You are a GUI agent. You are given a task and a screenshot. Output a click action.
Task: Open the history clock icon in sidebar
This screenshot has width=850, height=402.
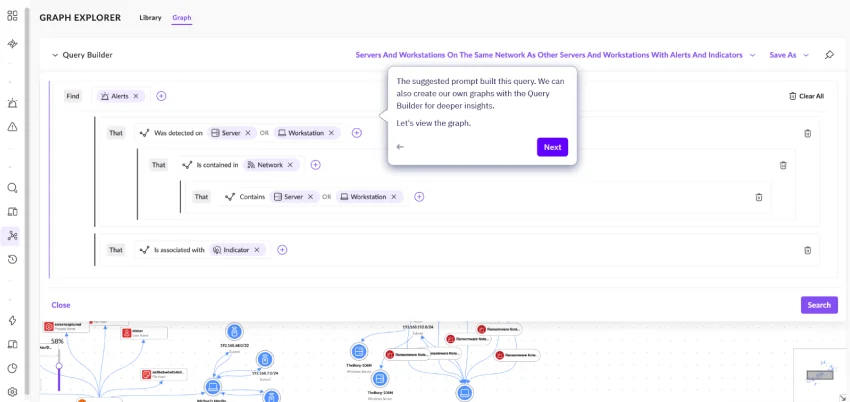tap(12, 260)
